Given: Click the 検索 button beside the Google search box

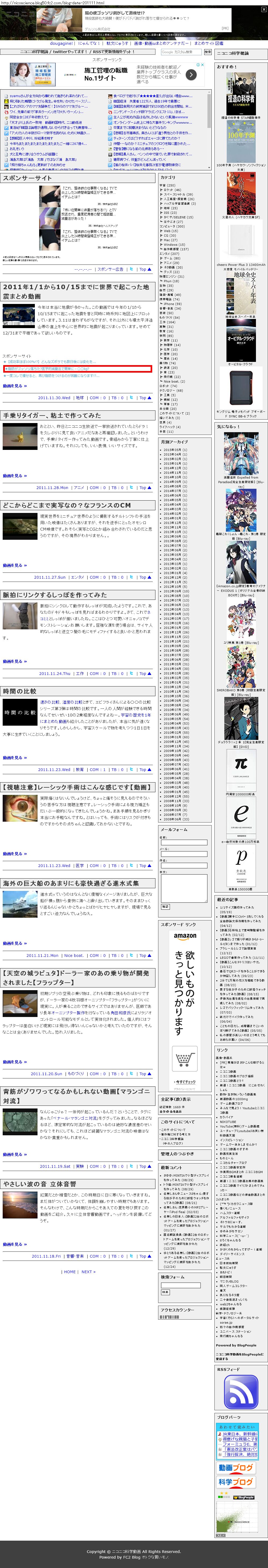Looking at the screenshot, I should point(207,52).
